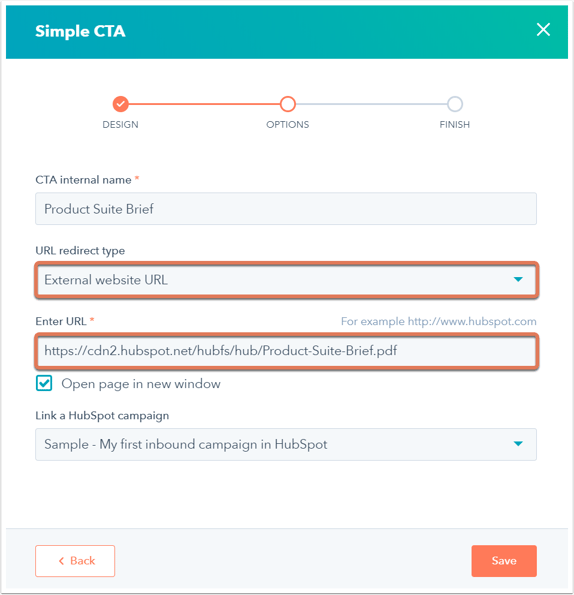Uncheck Open page in new window checkbox
574x595 pixels.
44,383
